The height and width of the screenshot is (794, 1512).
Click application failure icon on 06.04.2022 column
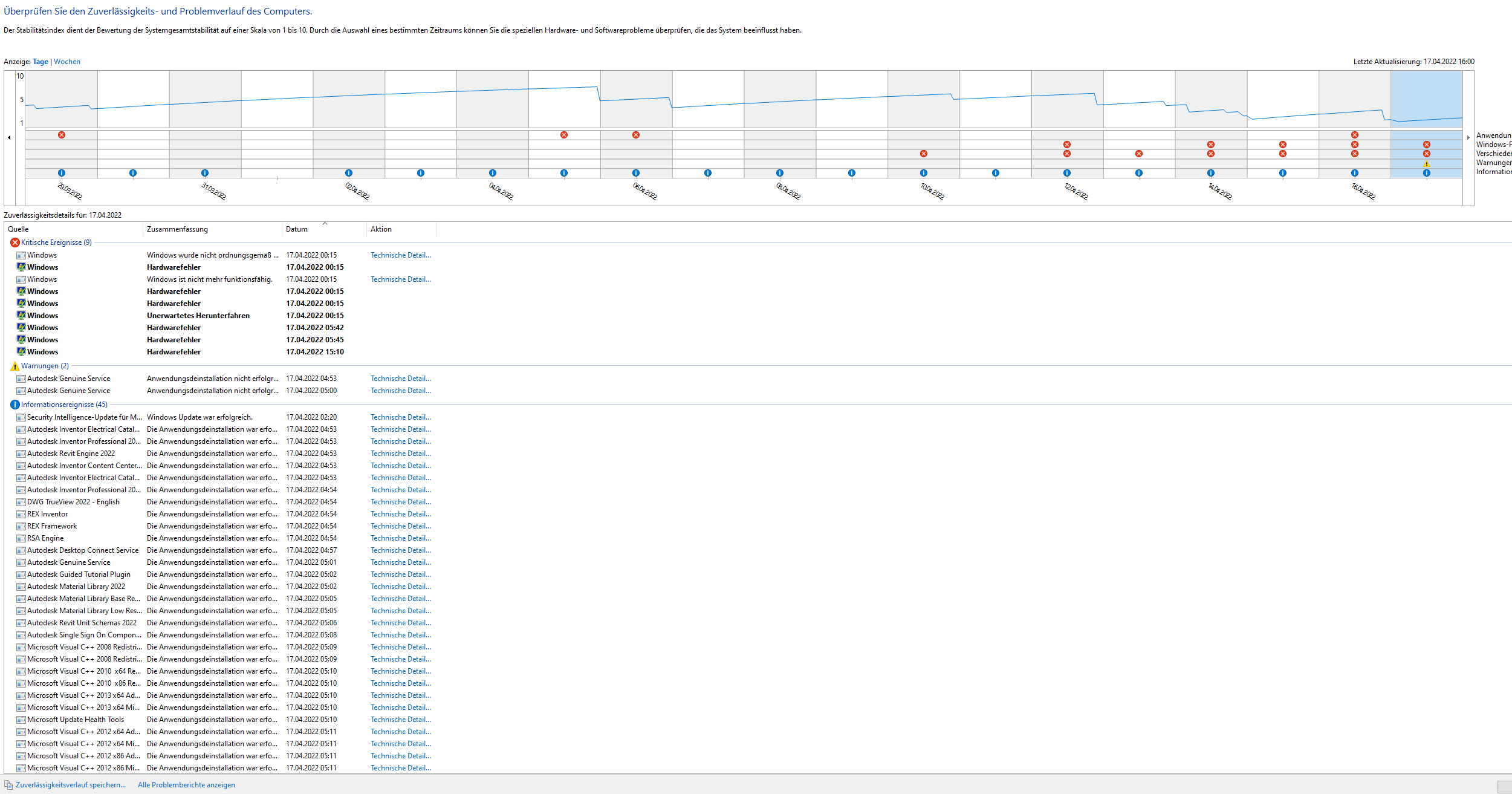tap(636, 135)
